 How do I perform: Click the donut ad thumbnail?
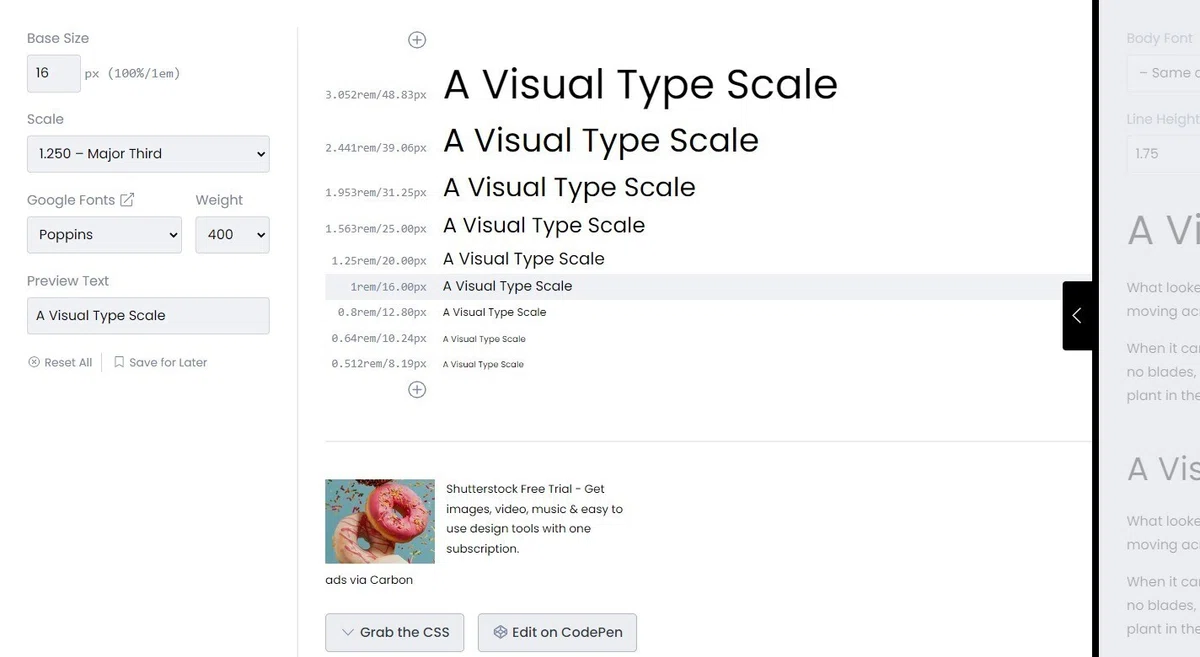(380, 521)
